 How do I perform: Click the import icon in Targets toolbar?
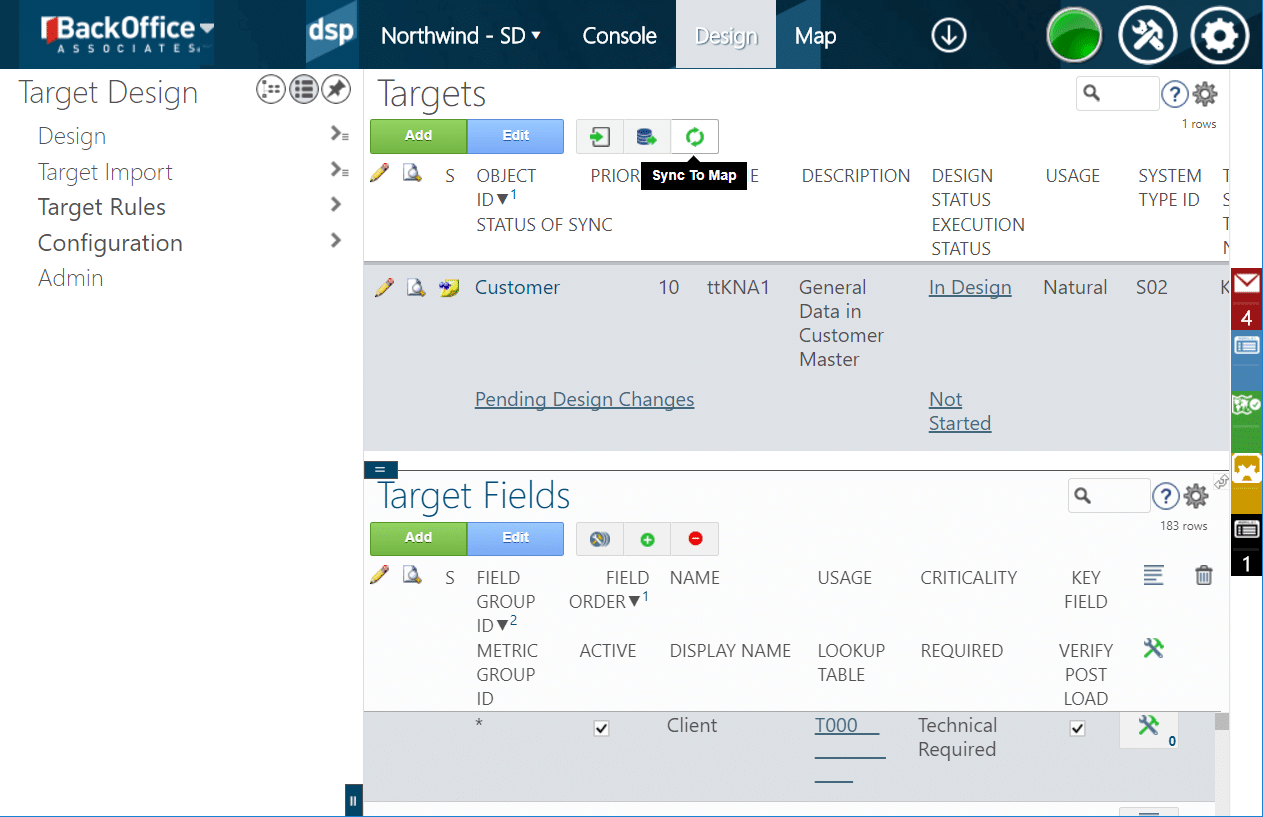pos(600,137)
